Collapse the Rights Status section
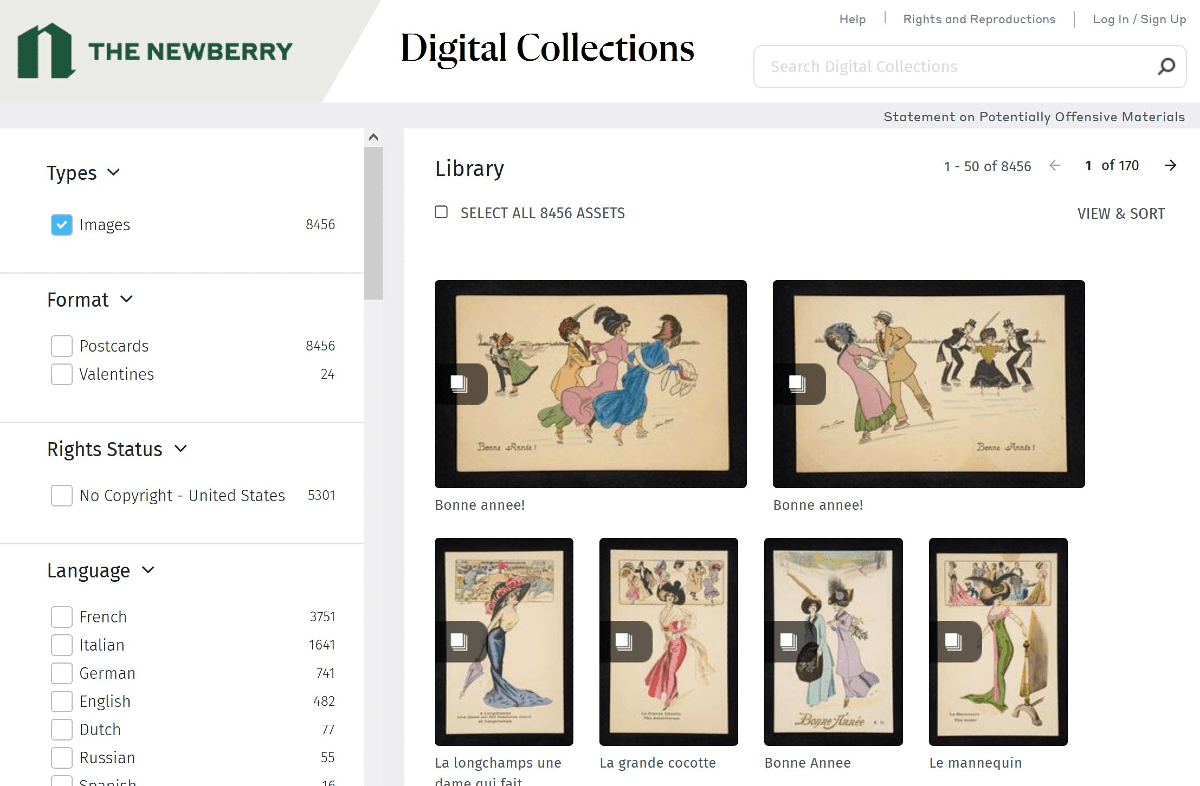The image size is (1200, 786). pos(180,449)
